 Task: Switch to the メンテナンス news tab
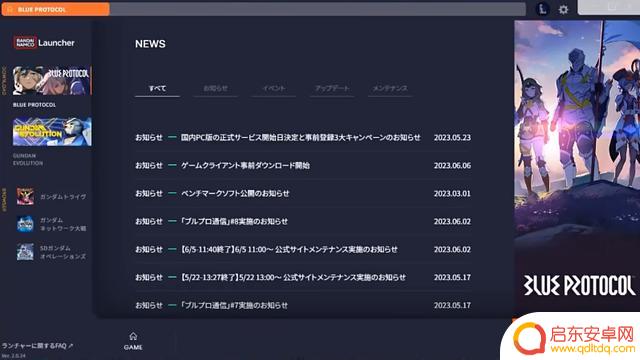[x=390, y=88]
